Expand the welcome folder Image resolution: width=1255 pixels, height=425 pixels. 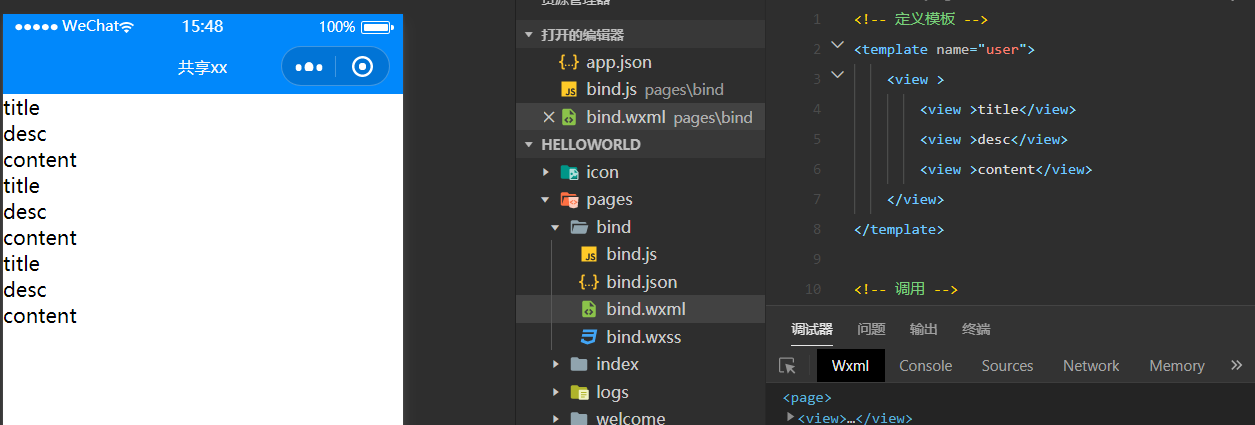pos(555,419)
